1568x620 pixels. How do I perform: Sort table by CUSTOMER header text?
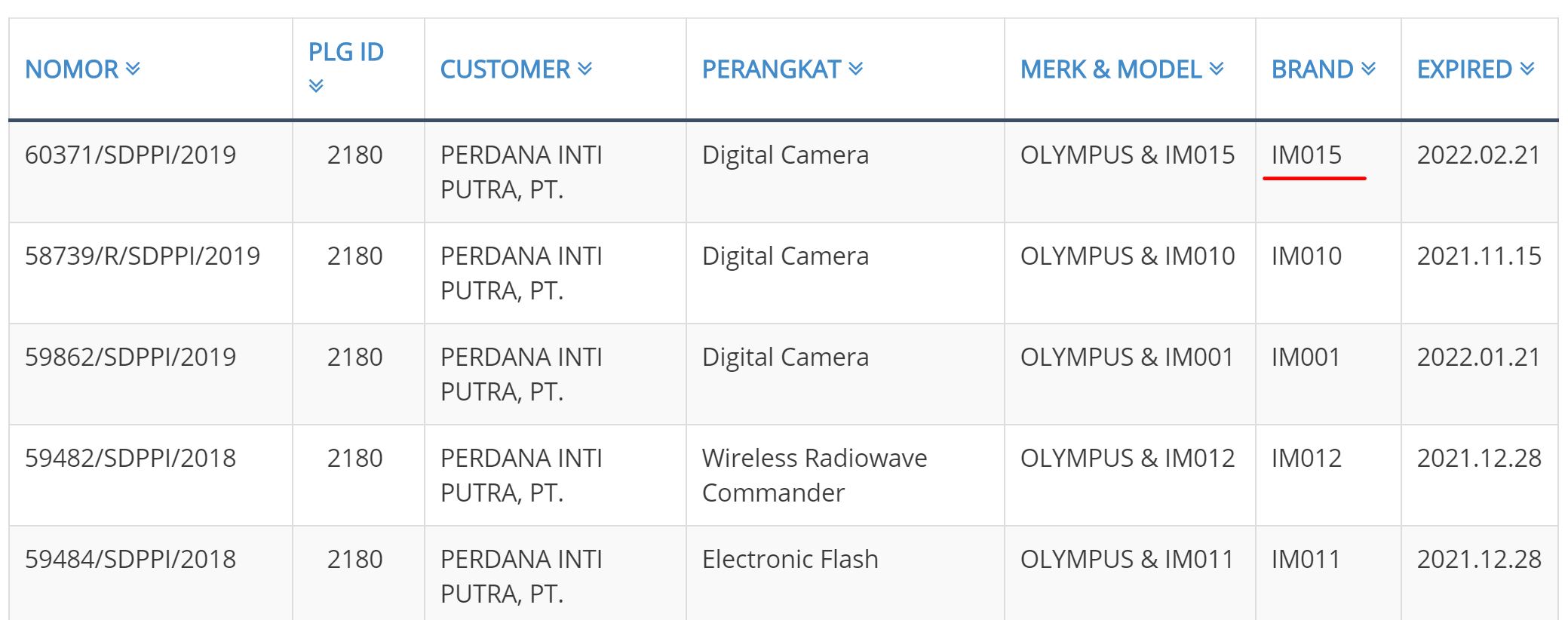(x=505, y=69)
